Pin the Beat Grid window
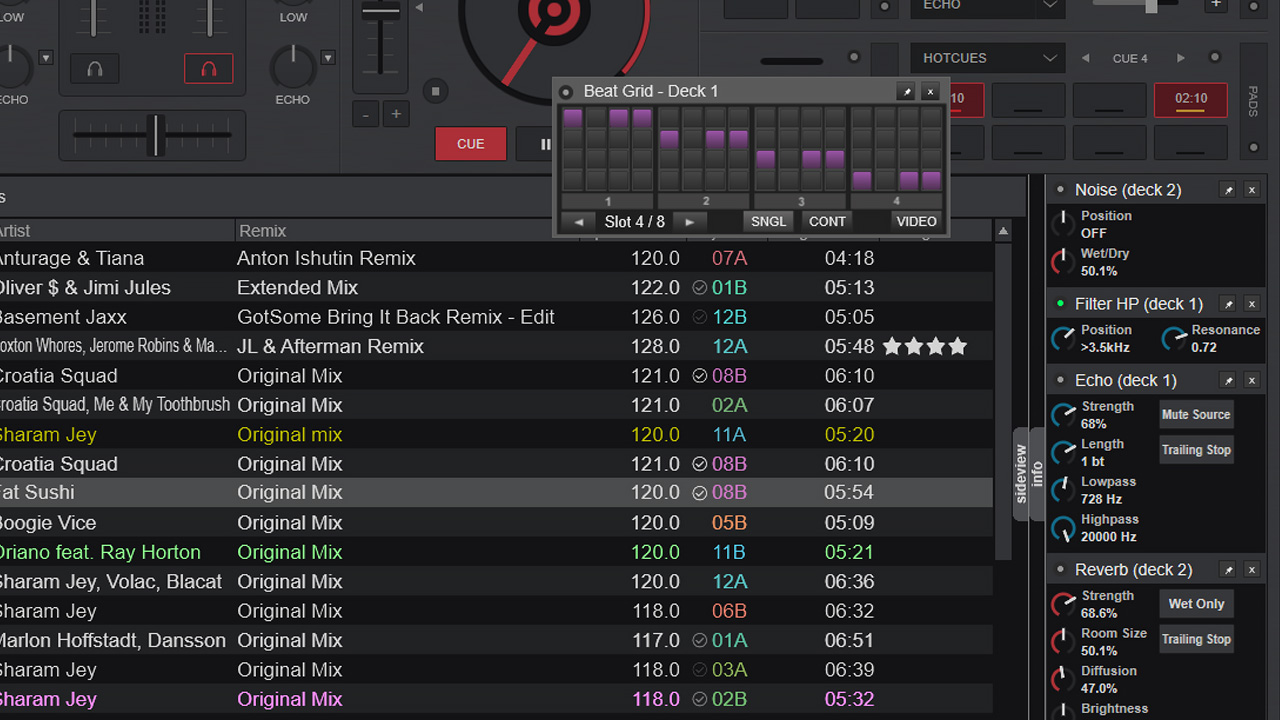Image resolution: width=1280 pixels, height=720 pixels. [905, 91]
